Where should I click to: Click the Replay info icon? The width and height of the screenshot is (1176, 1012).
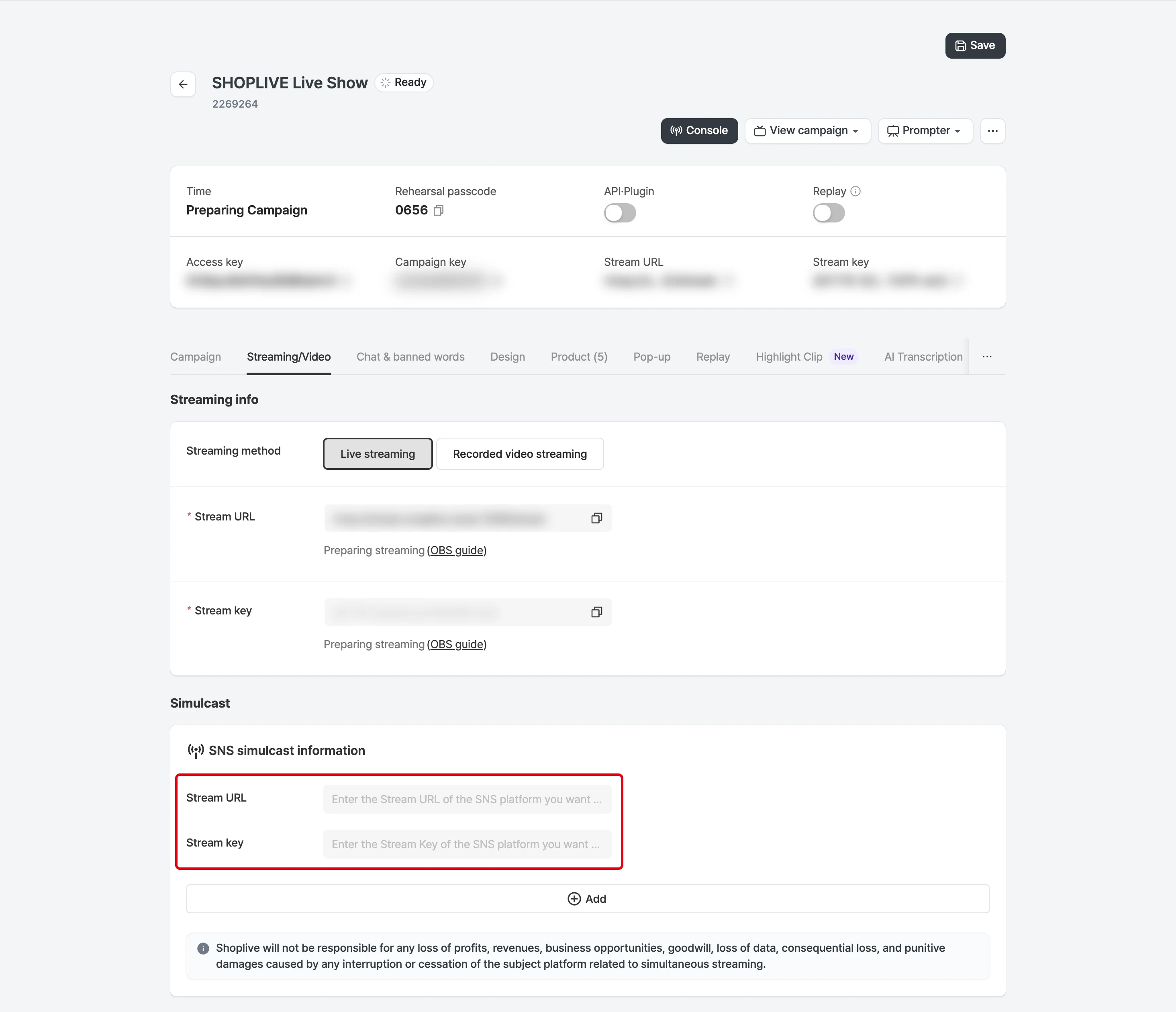tap(855, 191)
